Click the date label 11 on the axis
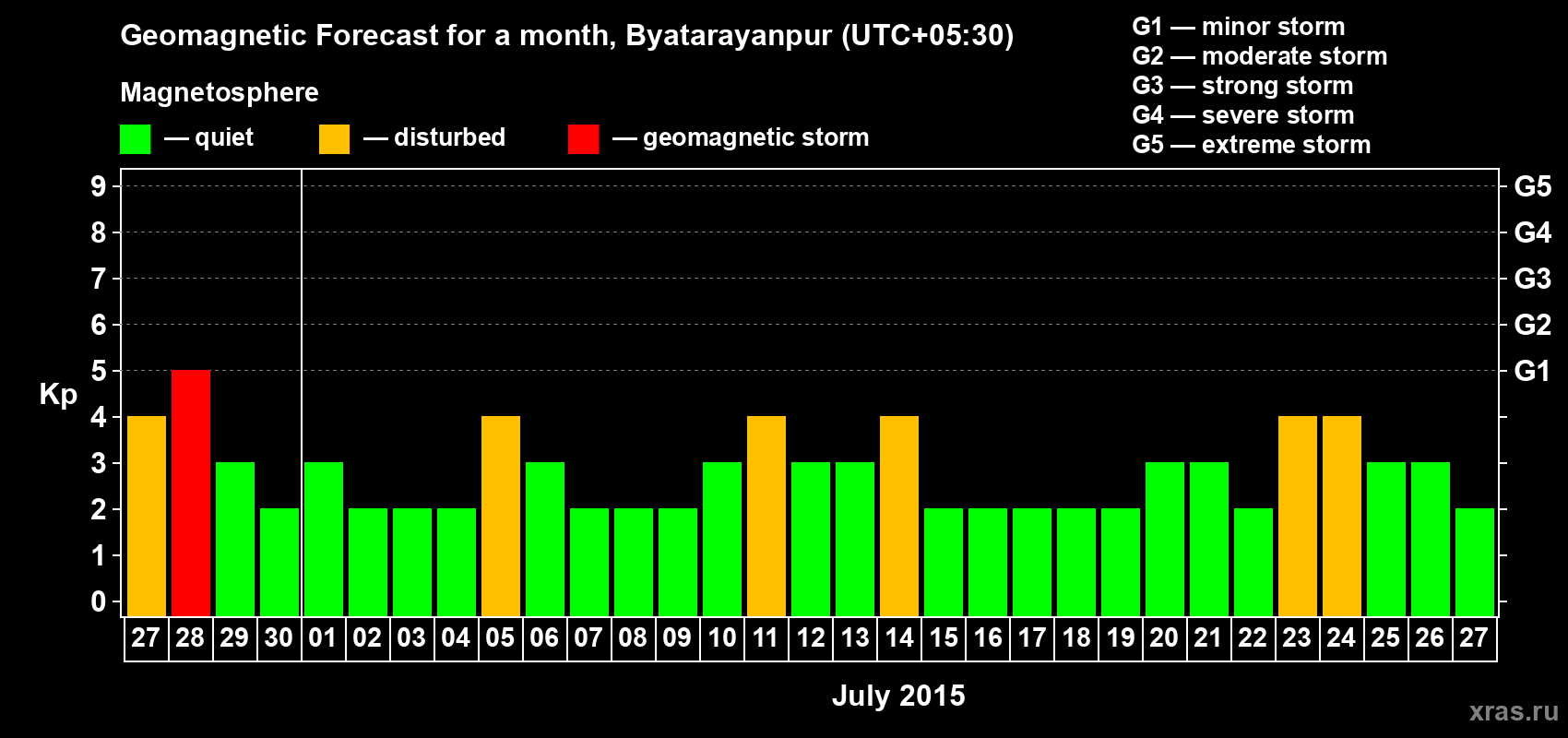Viewport: 1568px width, 738px height. 766,638
